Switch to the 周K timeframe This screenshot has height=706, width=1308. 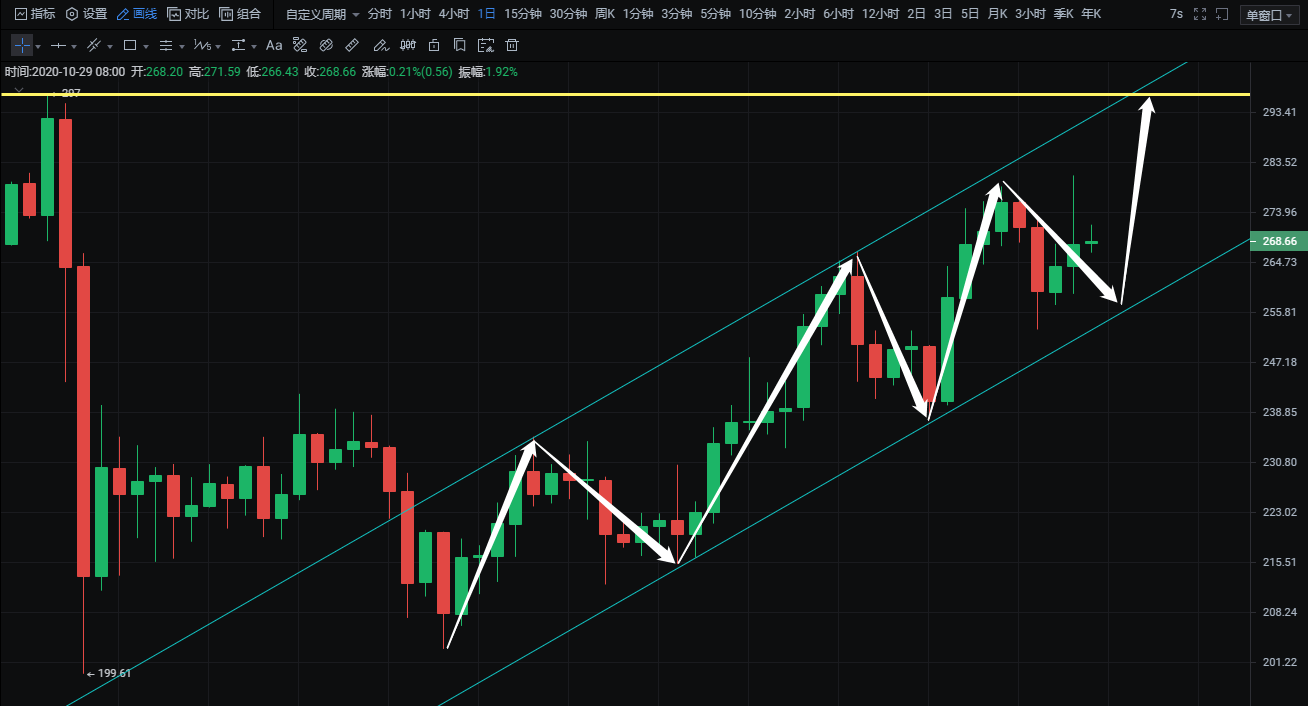[604, 14]
